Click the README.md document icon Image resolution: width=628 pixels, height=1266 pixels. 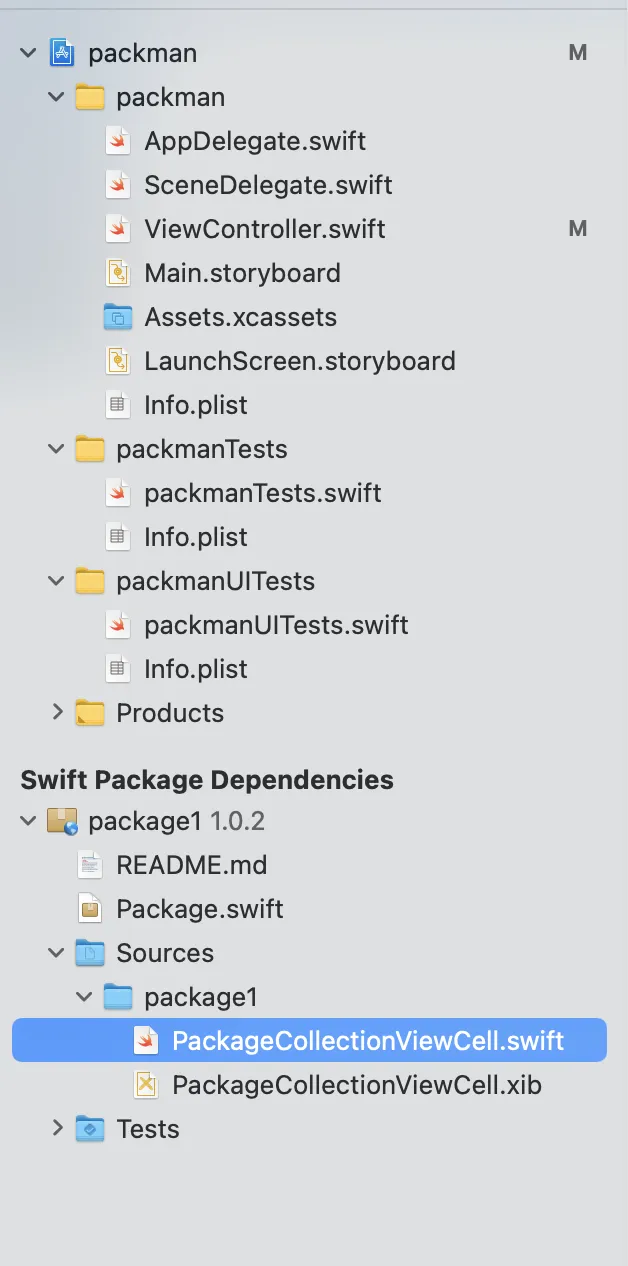(91, 865)
